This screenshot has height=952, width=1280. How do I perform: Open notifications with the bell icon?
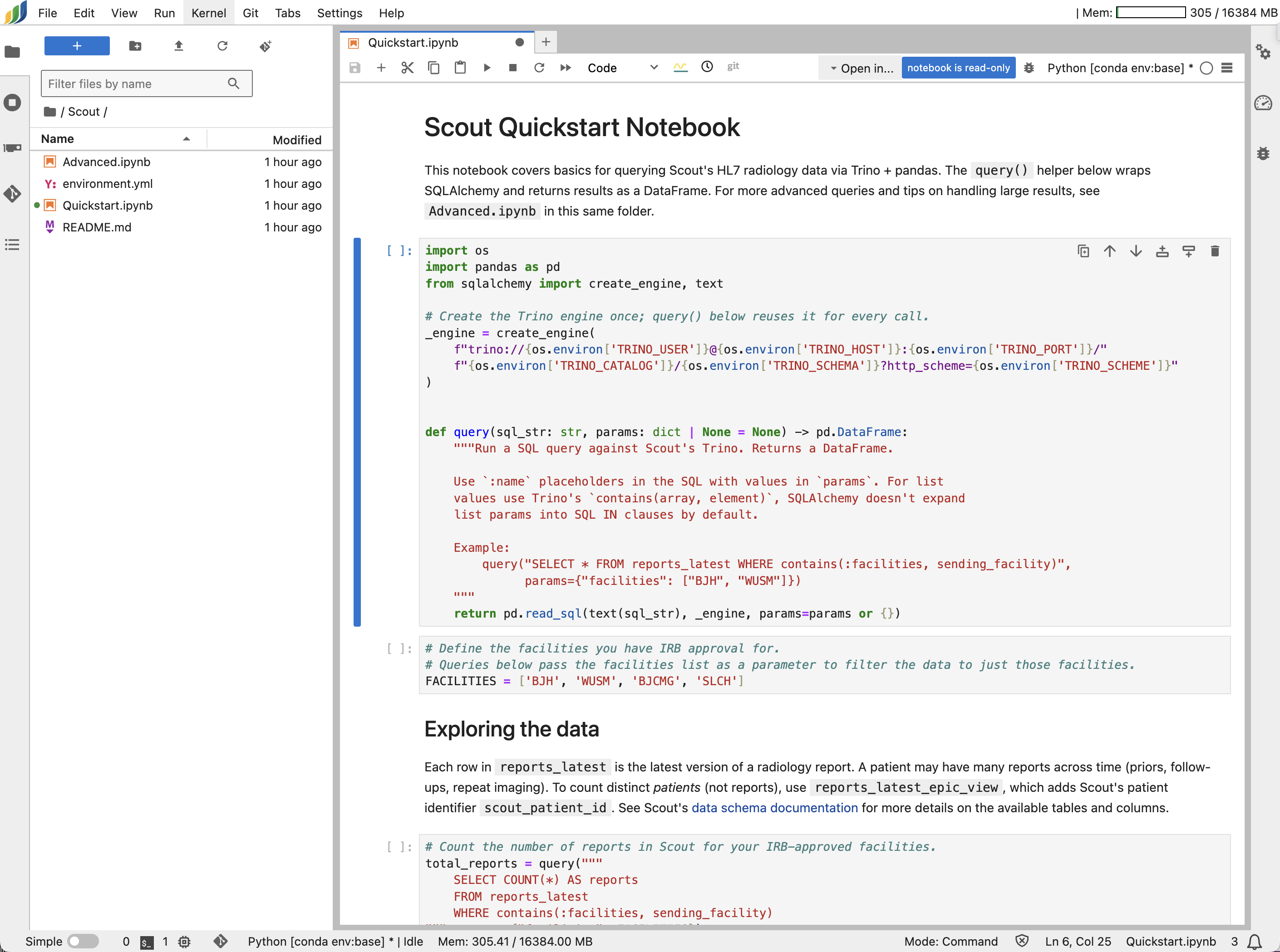click(x=1254, y=942)
